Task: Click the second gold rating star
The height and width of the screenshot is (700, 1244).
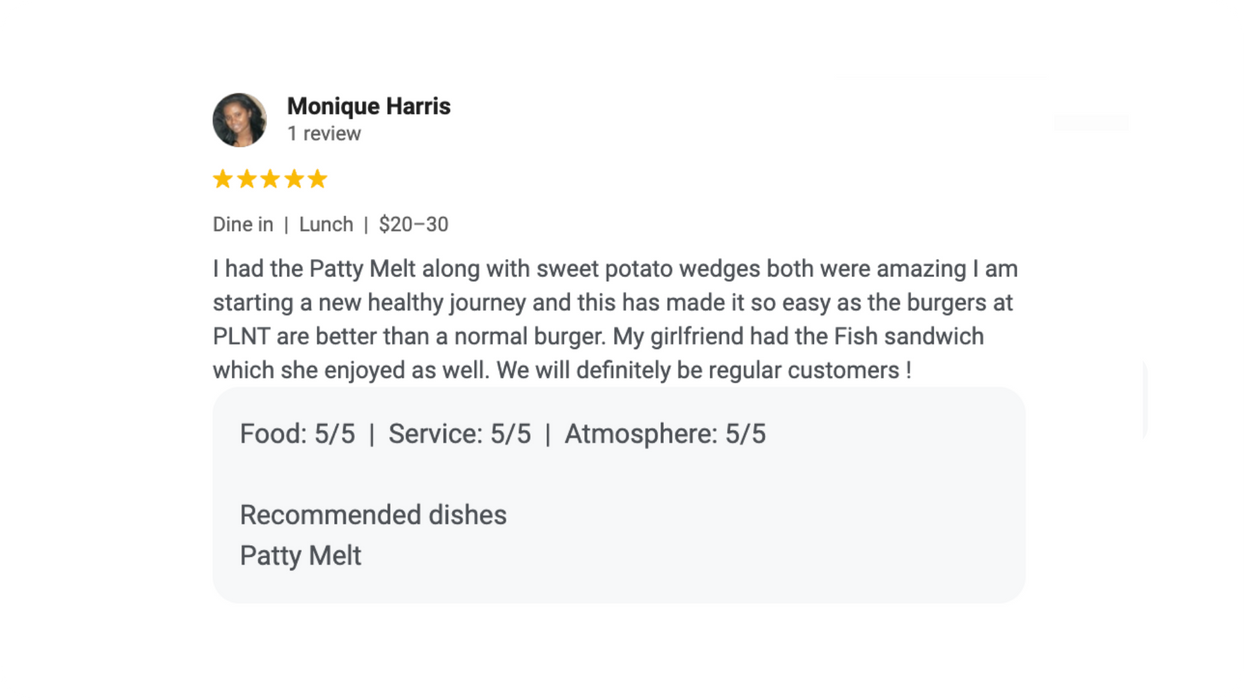Action: tap(246, 179)
